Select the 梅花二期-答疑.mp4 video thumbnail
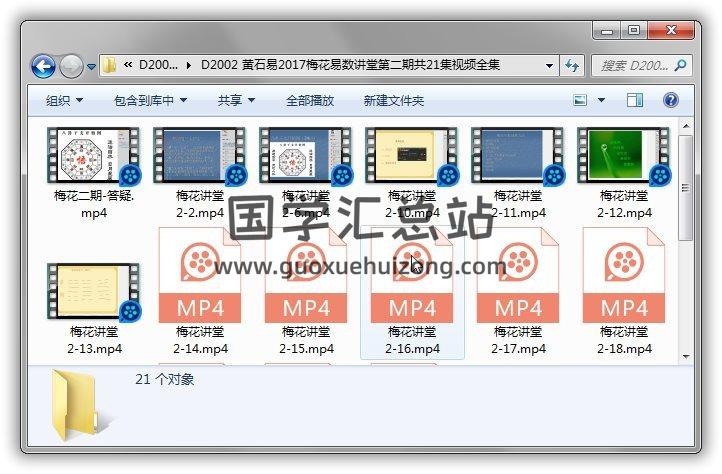This screenshot has width=722, height=474. [93, 156]
